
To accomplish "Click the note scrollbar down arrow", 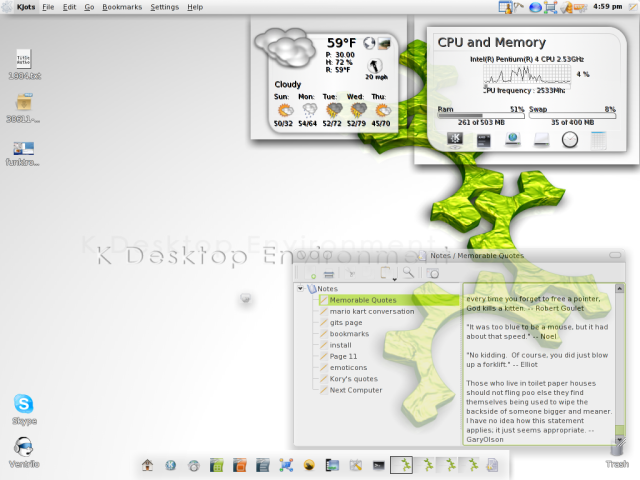I will [x=620, y=440].
